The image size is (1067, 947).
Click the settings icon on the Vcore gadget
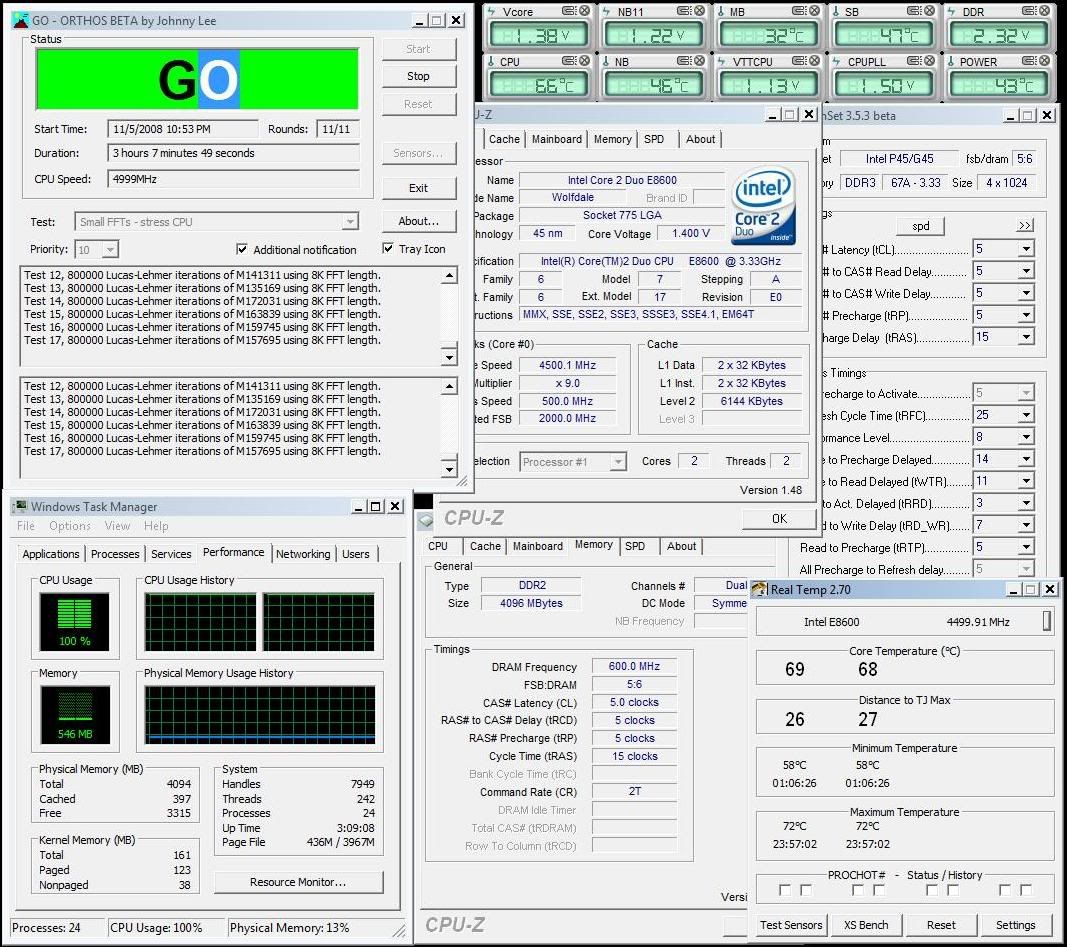(x=570, y=11)
